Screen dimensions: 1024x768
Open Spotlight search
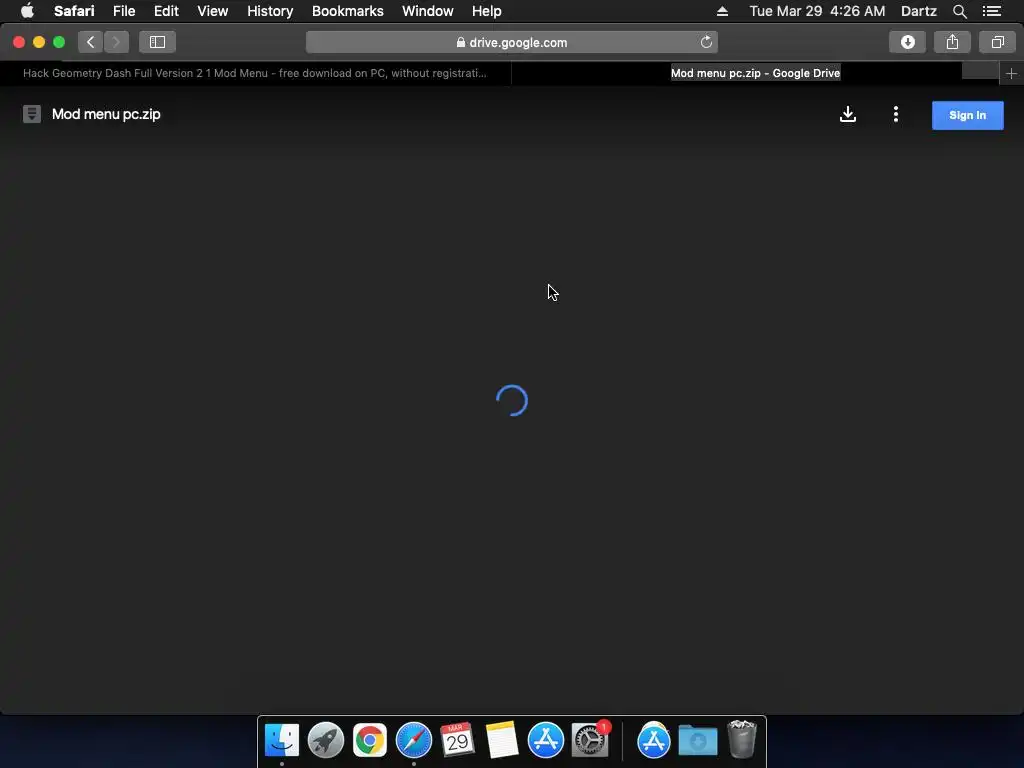coord(959,11)
